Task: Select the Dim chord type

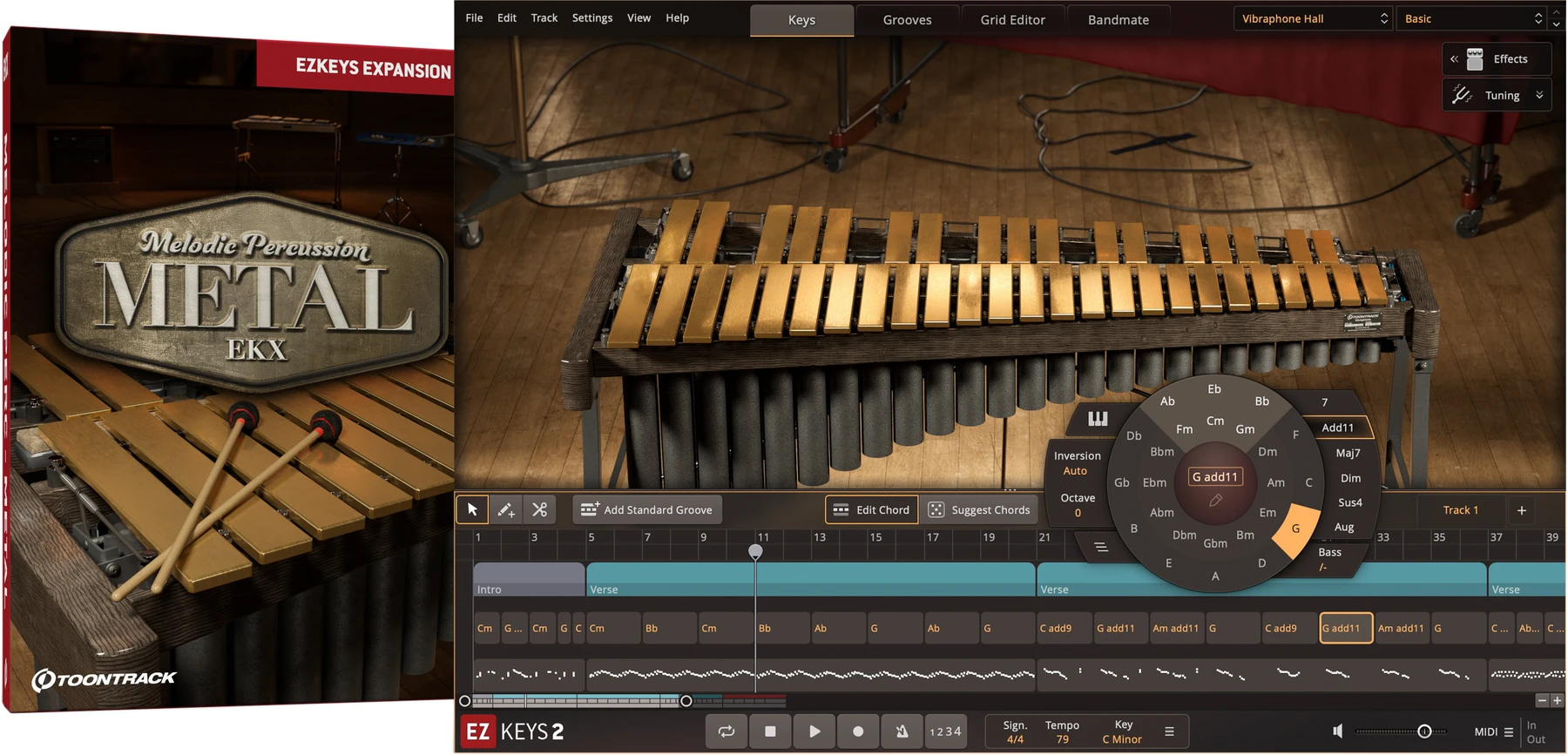Action: pyautogui.click(x=1350, y=478)
